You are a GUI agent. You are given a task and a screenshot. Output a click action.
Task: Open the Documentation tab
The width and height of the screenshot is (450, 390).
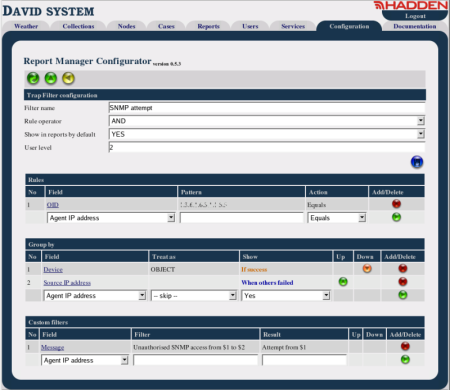click(x=415, y=26)
